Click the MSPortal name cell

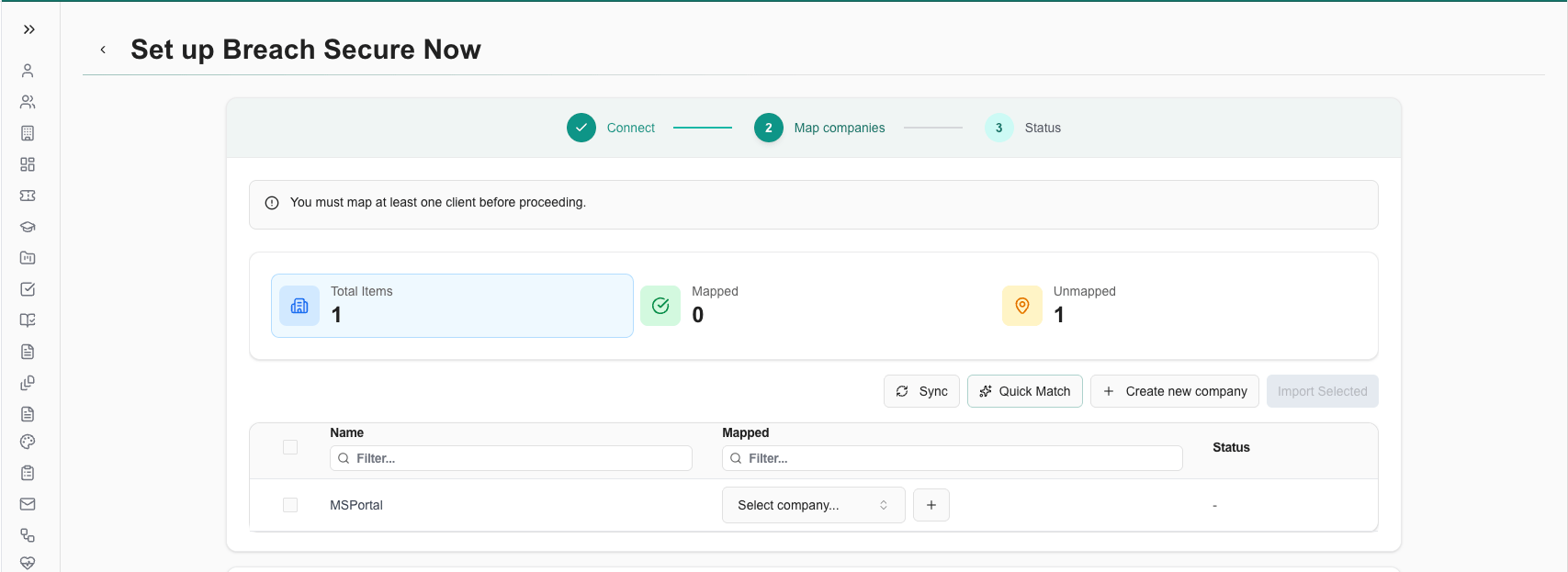(356, 505)
